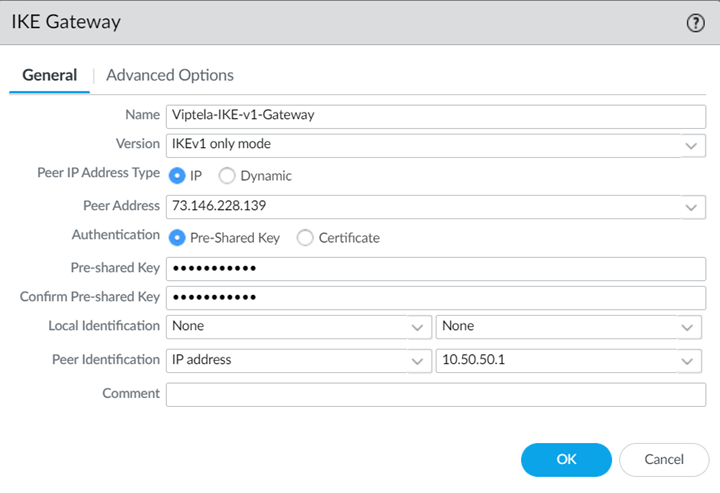Expand Local Identification type dropdown
Screen dimensions: 720x493
[418, 328]
